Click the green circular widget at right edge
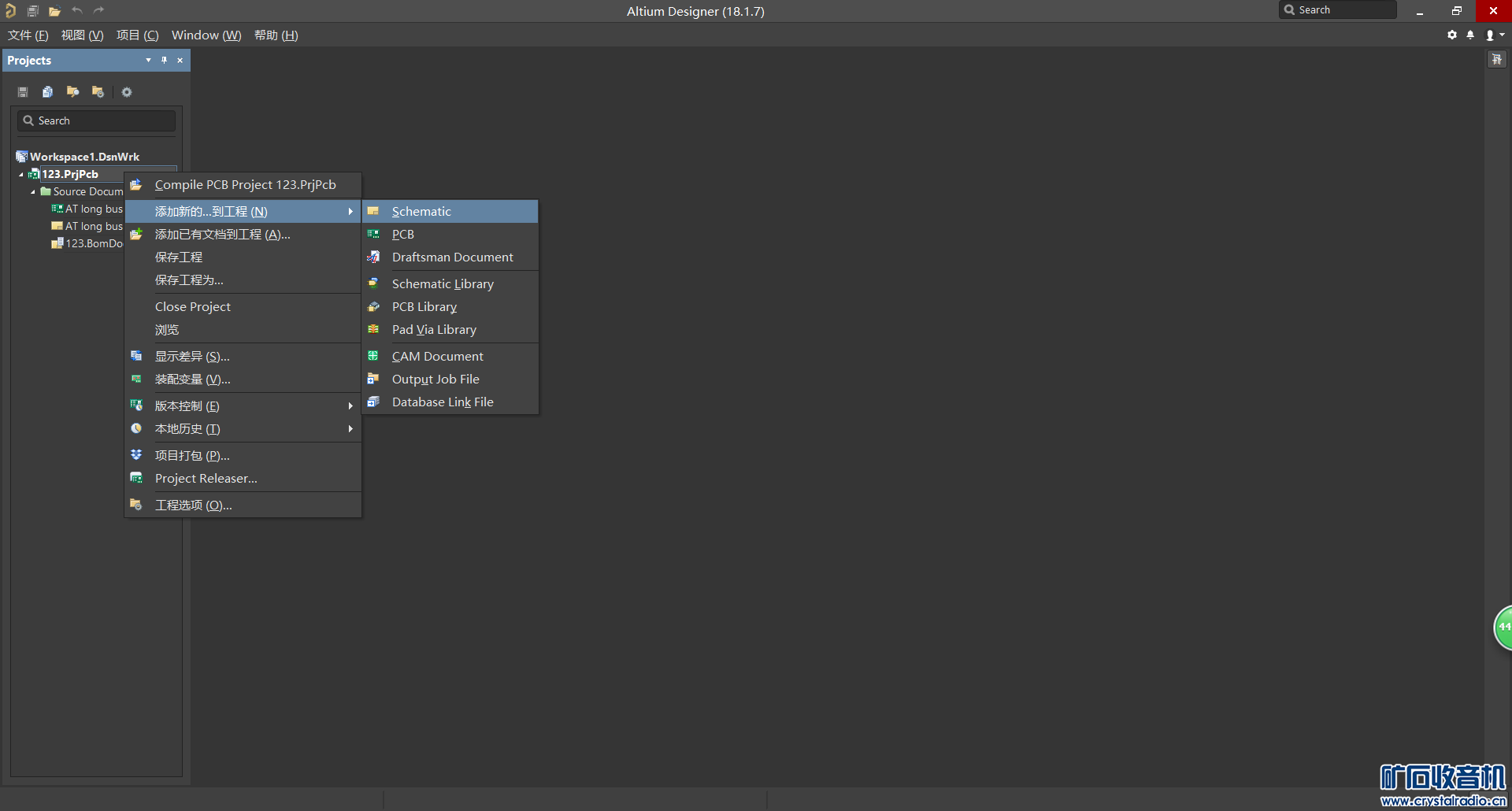This screenshot has width=1512, height=811. (x=1503, y=628)
